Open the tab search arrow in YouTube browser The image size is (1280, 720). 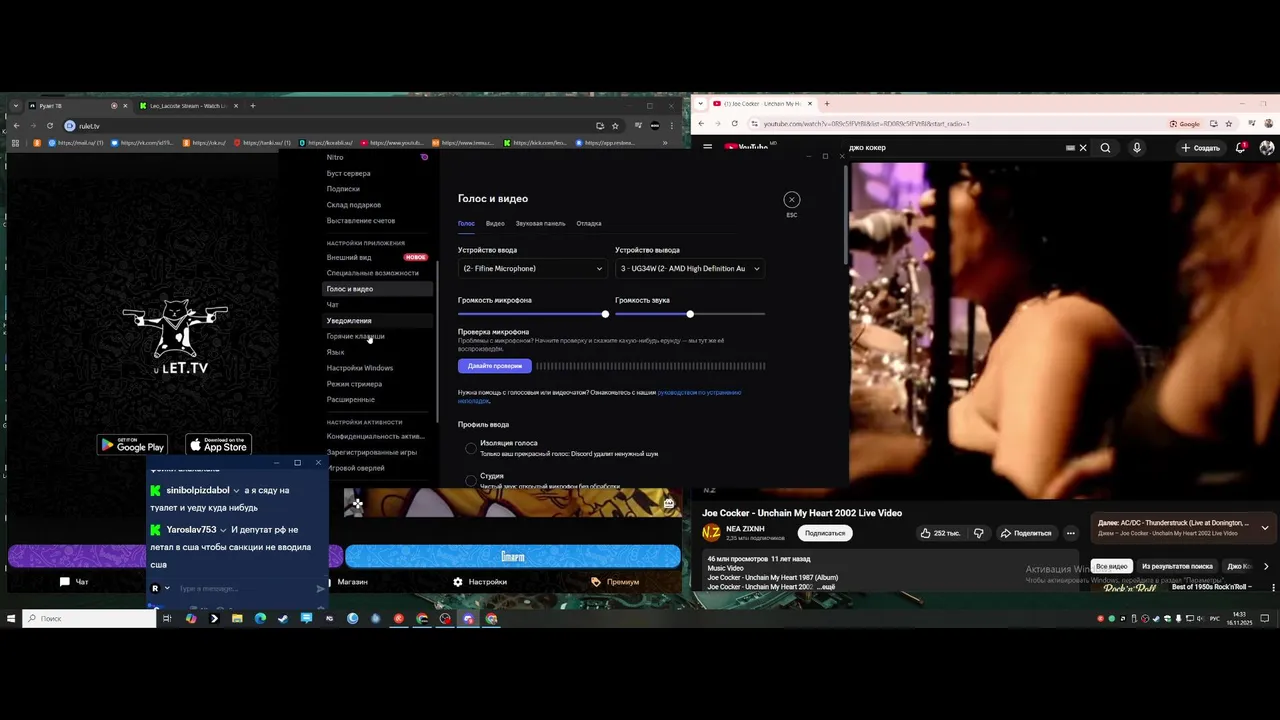pyautogui.click(x=700, y=104)
